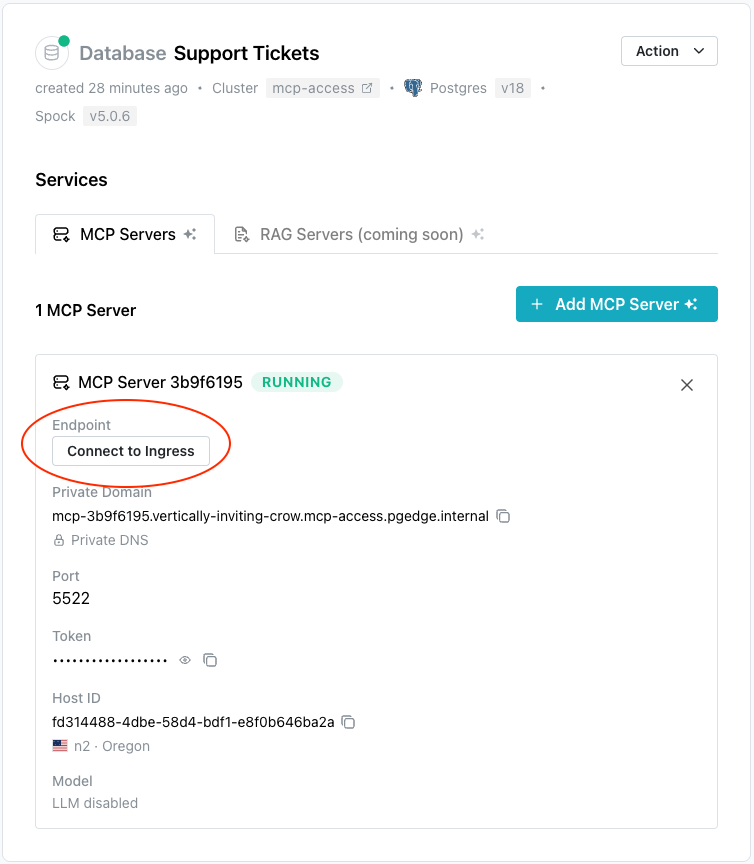Expand the Action dropdown

pos(669,51)
